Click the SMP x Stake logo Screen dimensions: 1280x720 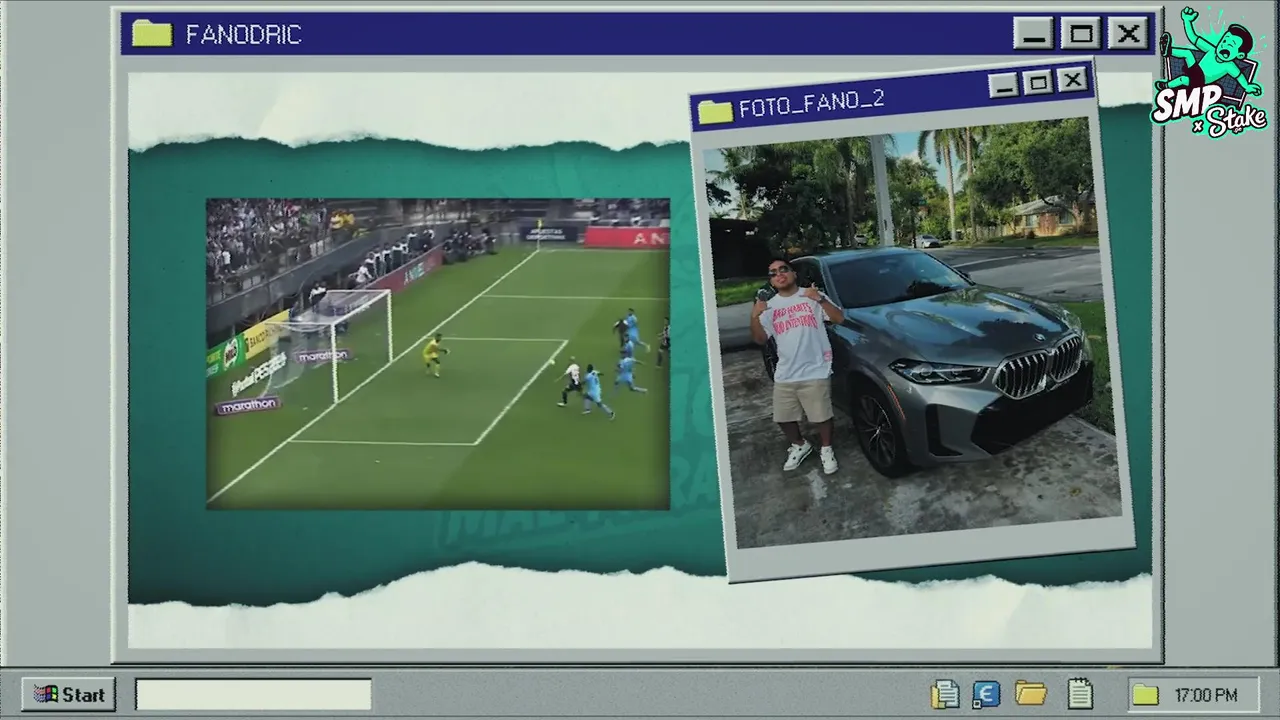click(x=1211, y=72)
